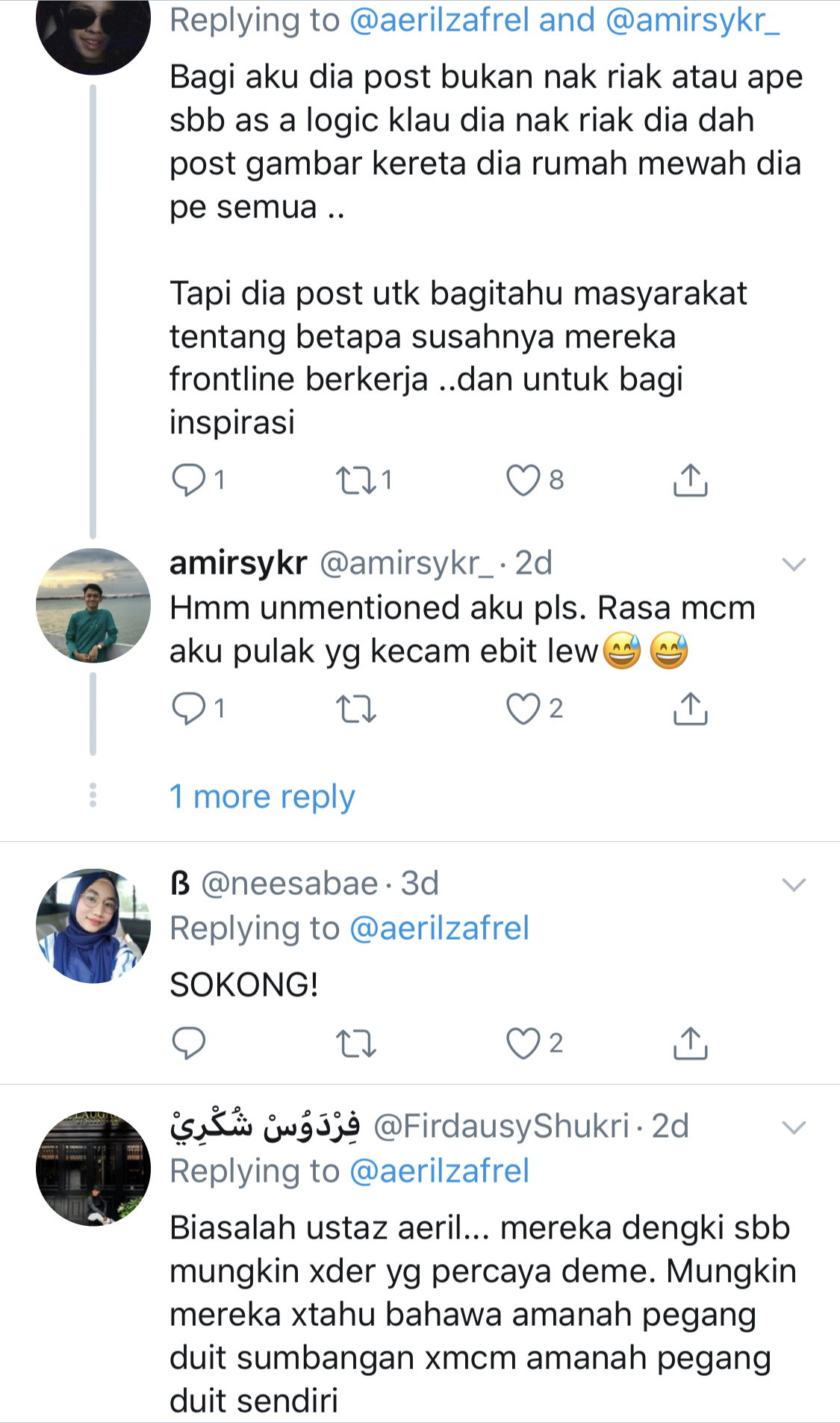Like the tweet with 8 likes

point(523,480)
